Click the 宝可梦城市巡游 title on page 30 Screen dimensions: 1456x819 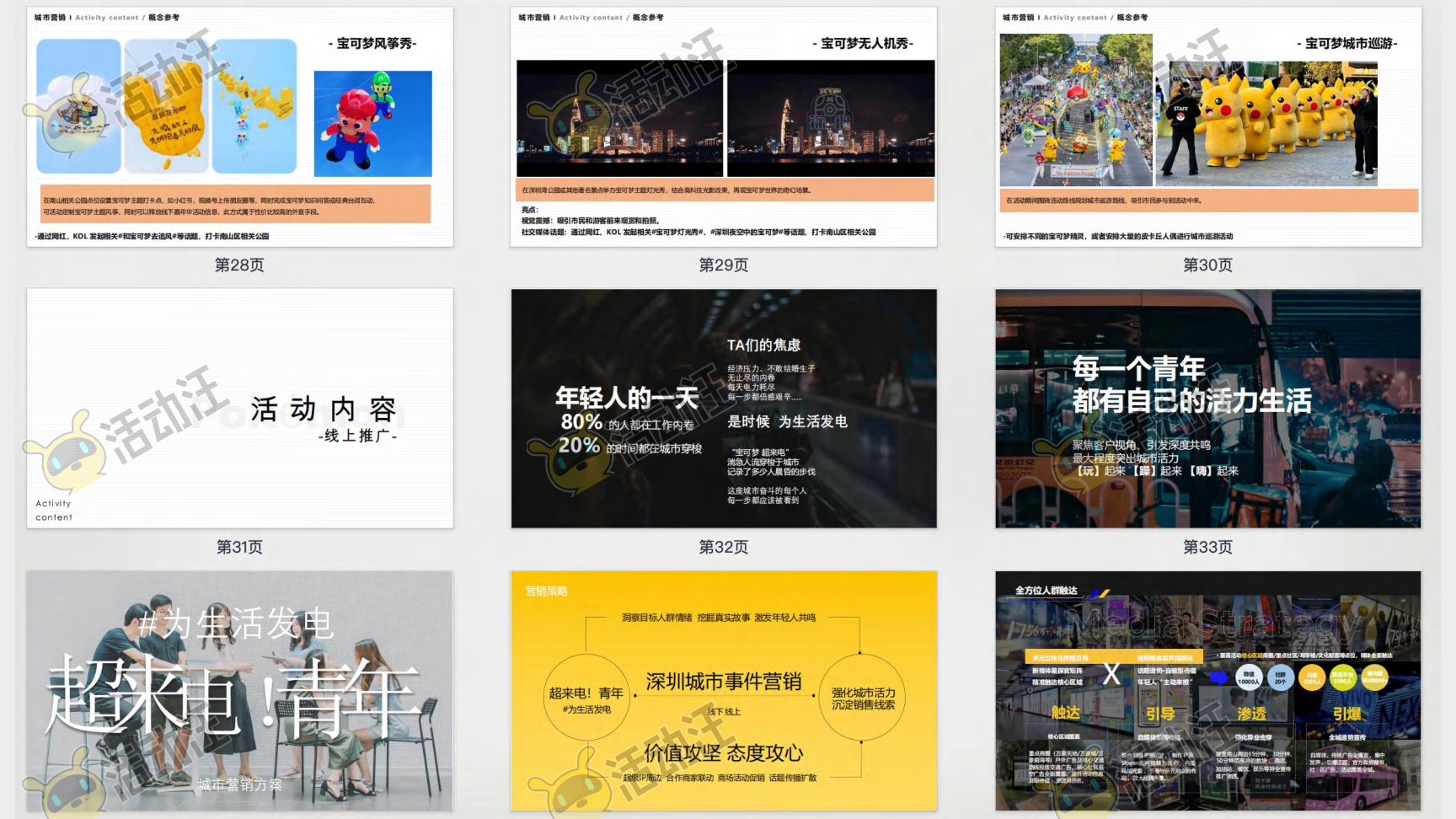click(1346, 43)
